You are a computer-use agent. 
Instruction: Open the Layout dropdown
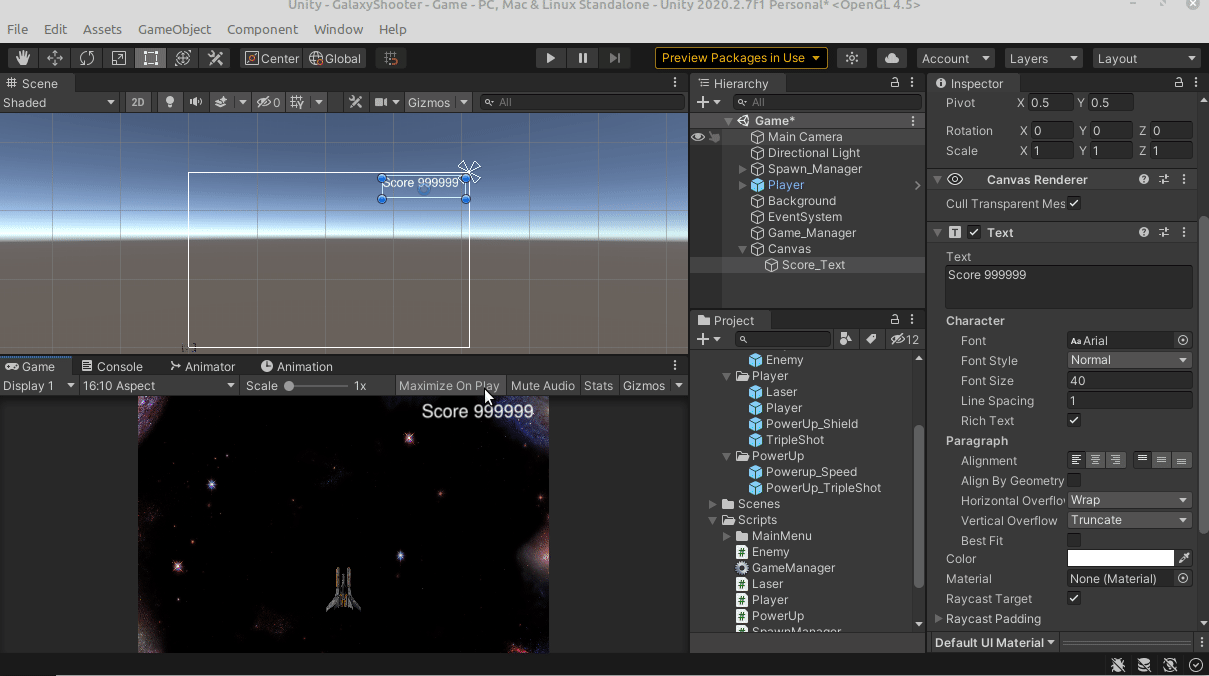click(x=1147, y=58)
